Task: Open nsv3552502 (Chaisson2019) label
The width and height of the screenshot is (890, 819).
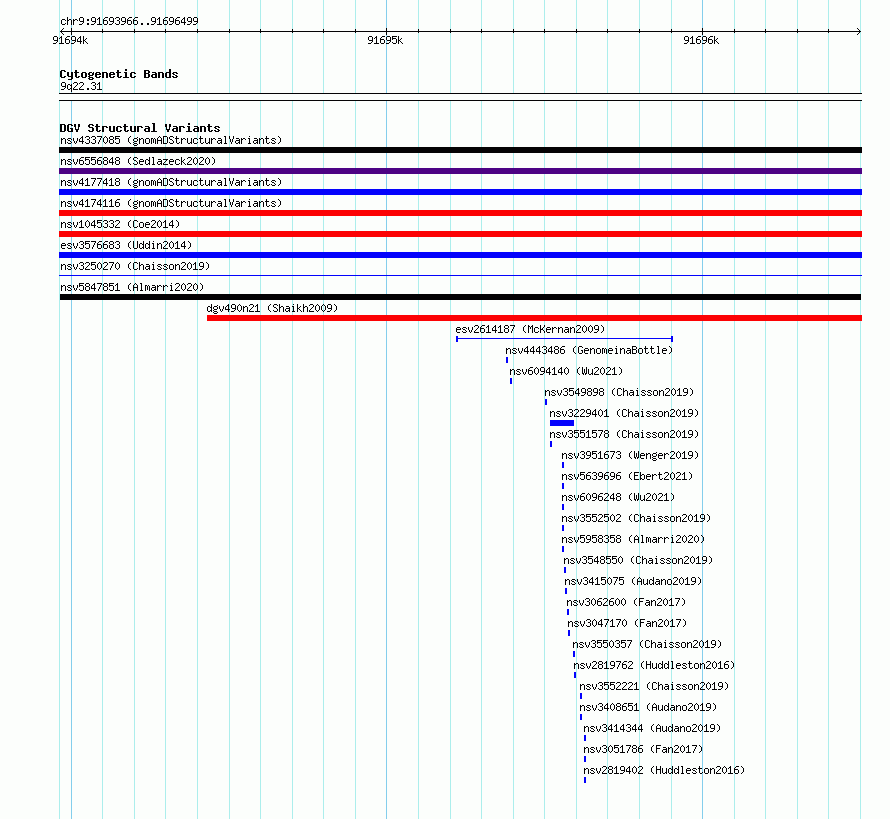Action: 636,518
